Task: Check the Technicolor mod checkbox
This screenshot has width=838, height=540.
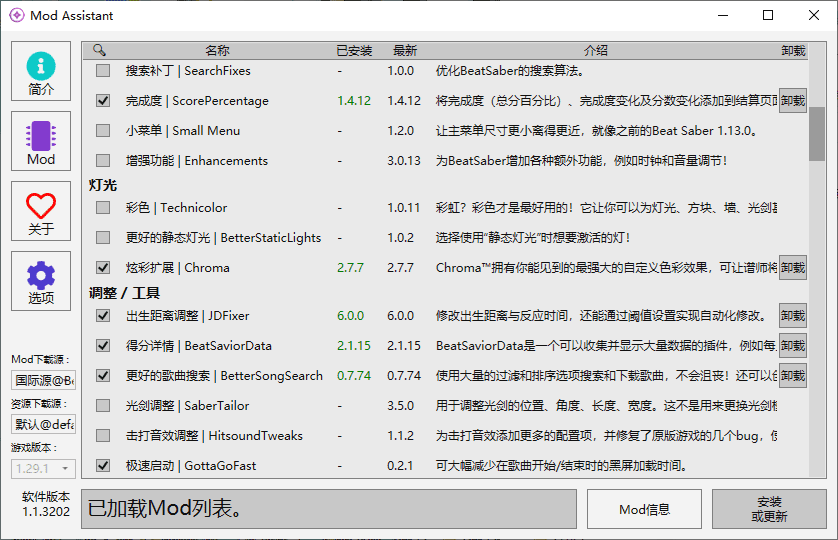Action: 103,207
